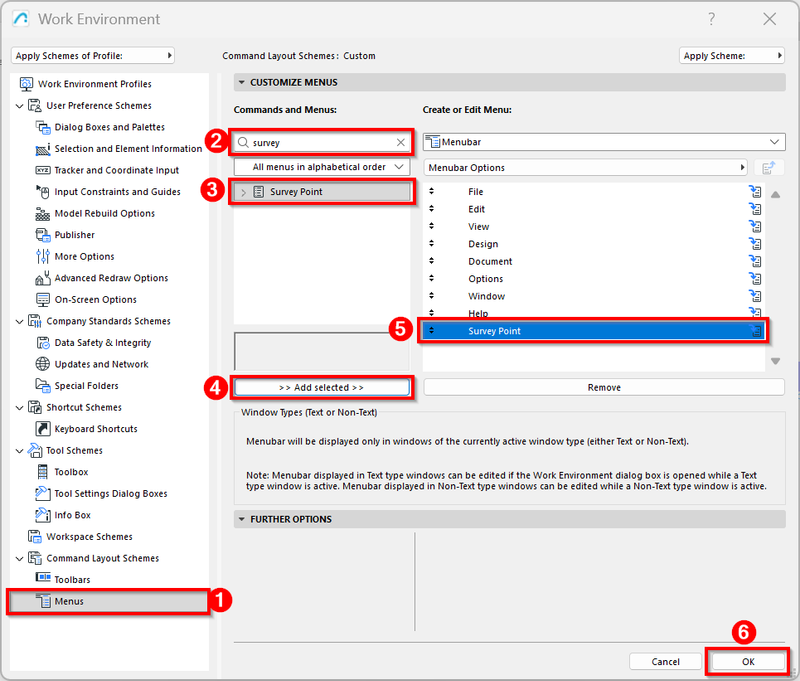Image resolution: width=800 pixels, height=681 pixels.
Task: Click submenu icon in Design row
Action: pos(755,243)
